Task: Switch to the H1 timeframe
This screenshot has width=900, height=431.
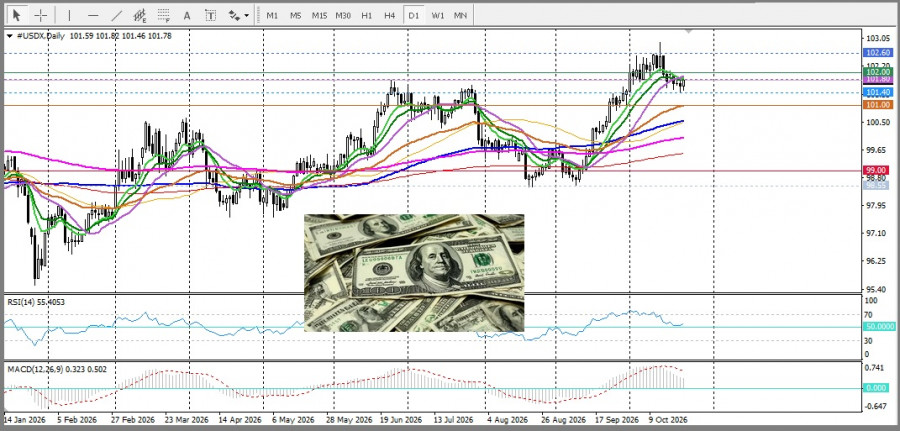Action: pos(367,15)
